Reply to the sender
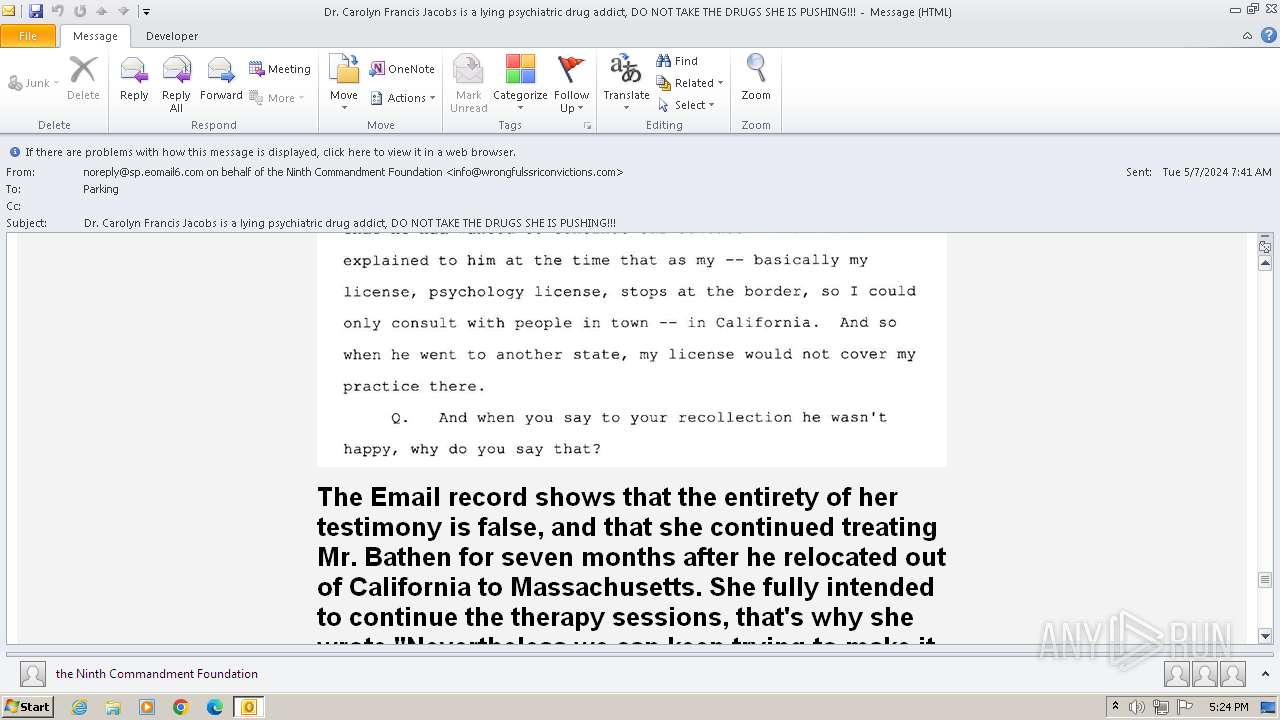Screen dimensions: 1280x720 point(134,78)
